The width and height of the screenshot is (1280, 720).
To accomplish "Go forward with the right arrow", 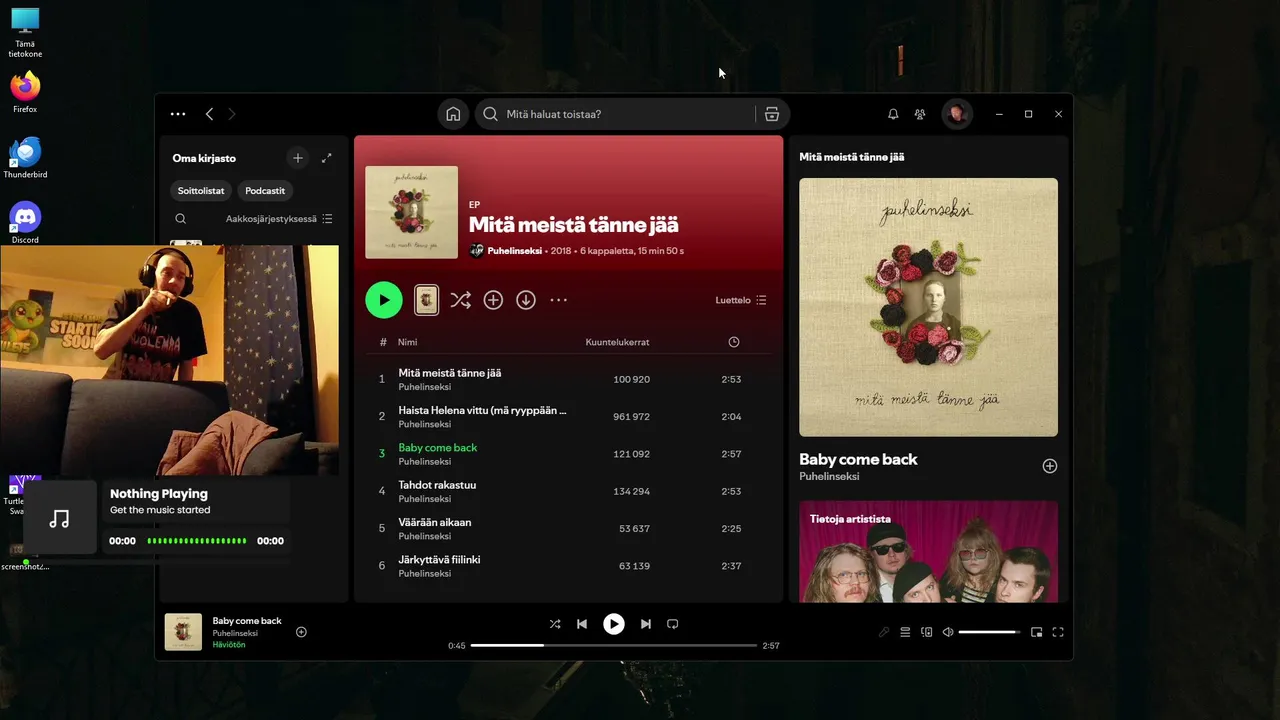I will click(232, 114).
